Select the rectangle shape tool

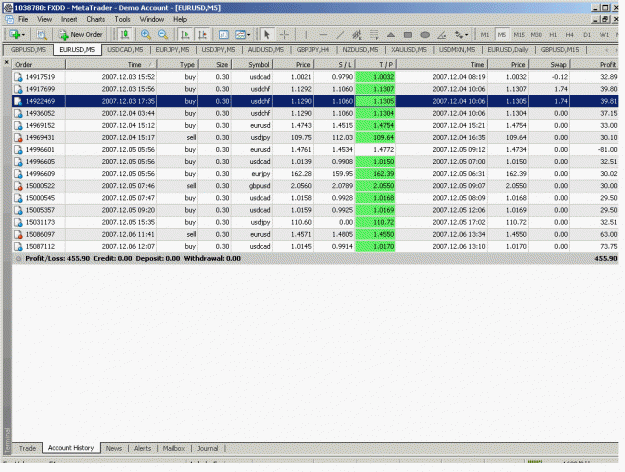click(x=408, y=35)
